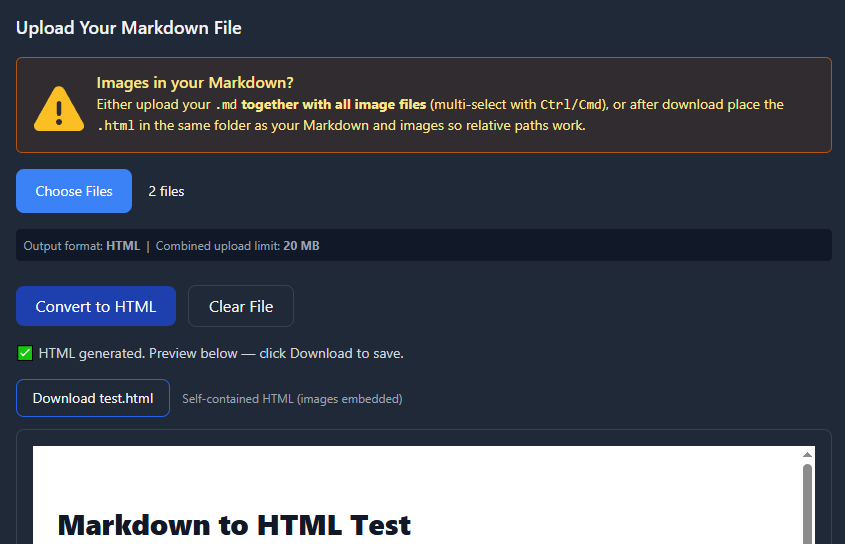The width and height of the screenshot is (845, 544).
Task: Click the "Upload Your Markdown File" heading
Action: pyautogui.click(x=129, y=28)
